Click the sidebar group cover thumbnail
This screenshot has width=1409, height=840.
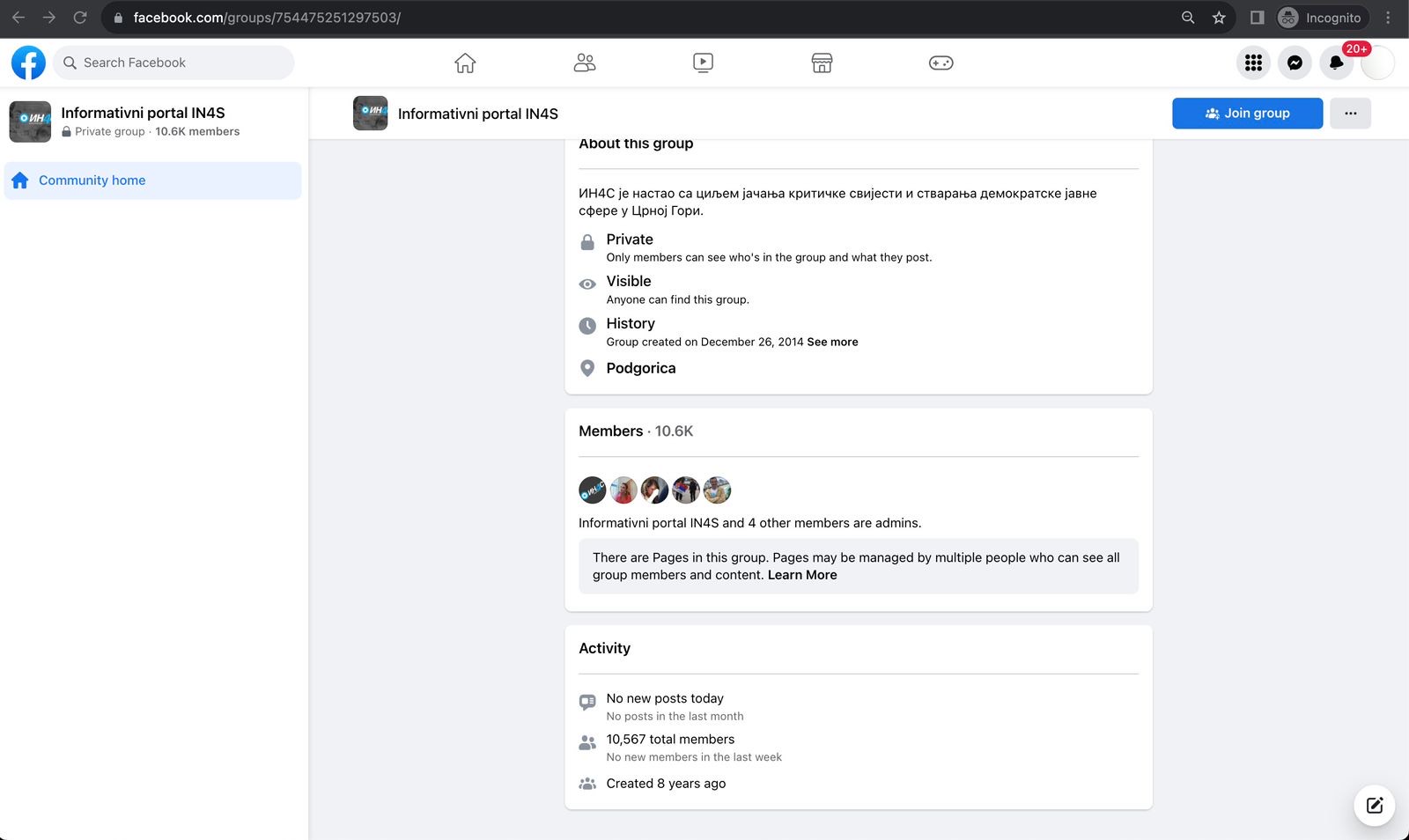tap(30, 122)
